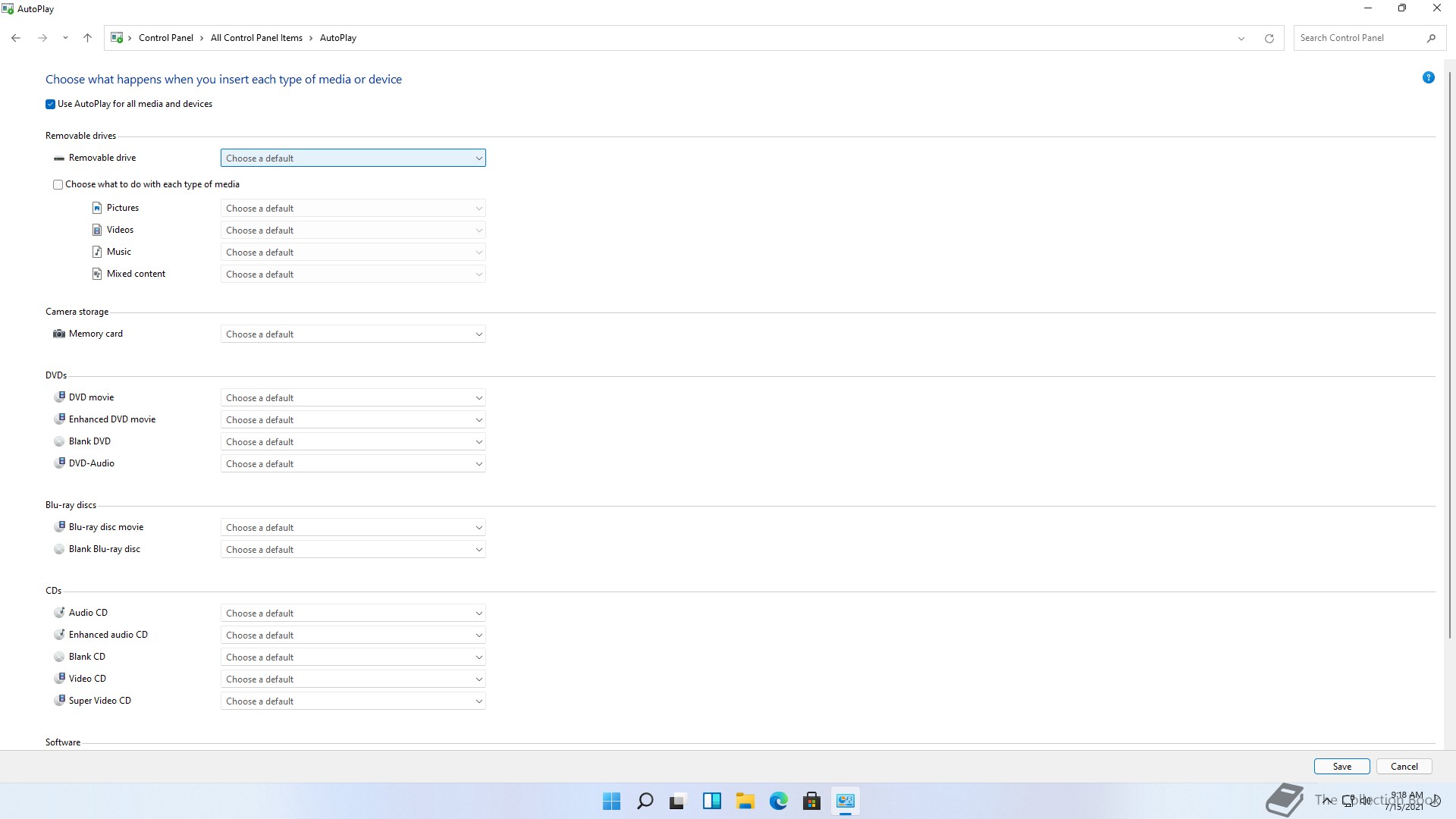Uncheck Use AutoPlay for all media and devices

[x=51, y=104]
